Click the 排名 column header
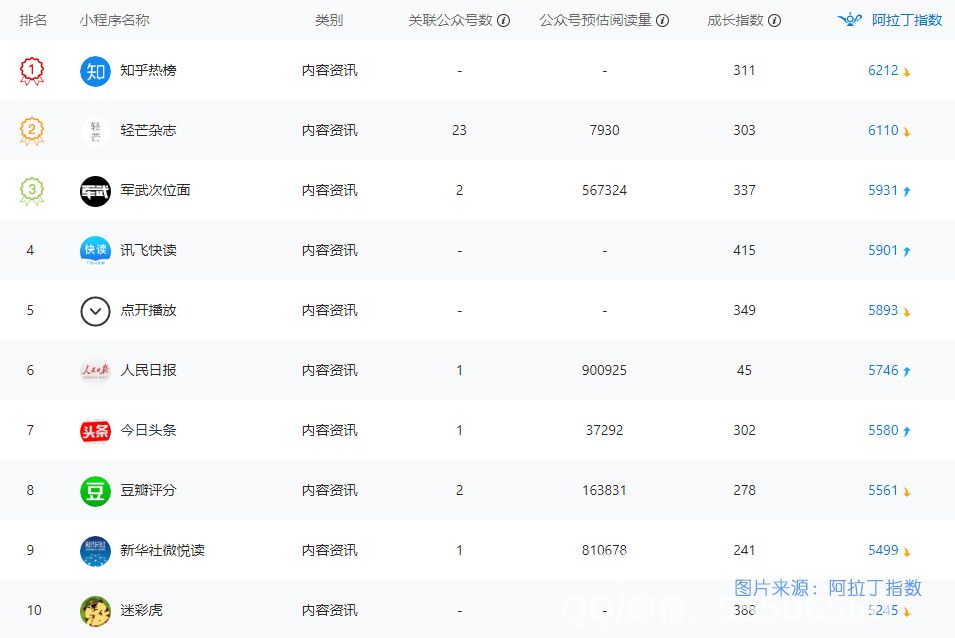 click(x=33, y=20)
